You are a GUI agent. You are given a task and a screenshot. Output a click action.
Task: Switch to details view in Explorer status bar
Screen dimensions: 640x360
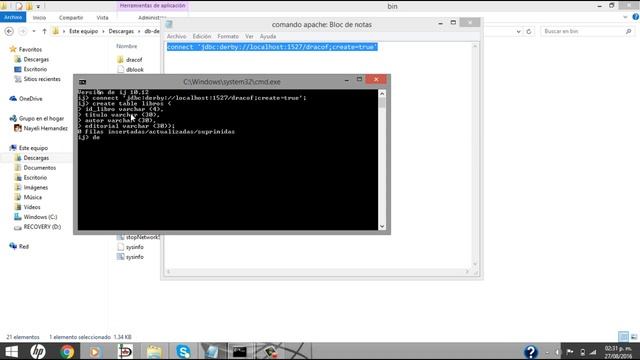click(623, 337)
